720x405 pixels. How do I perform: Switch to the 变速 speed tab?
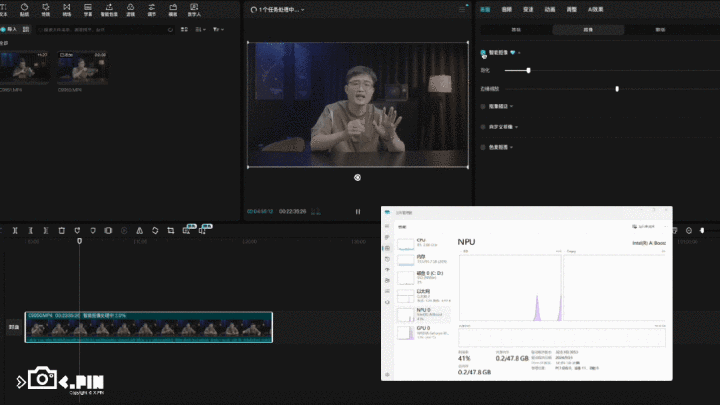tap(528, 8)
